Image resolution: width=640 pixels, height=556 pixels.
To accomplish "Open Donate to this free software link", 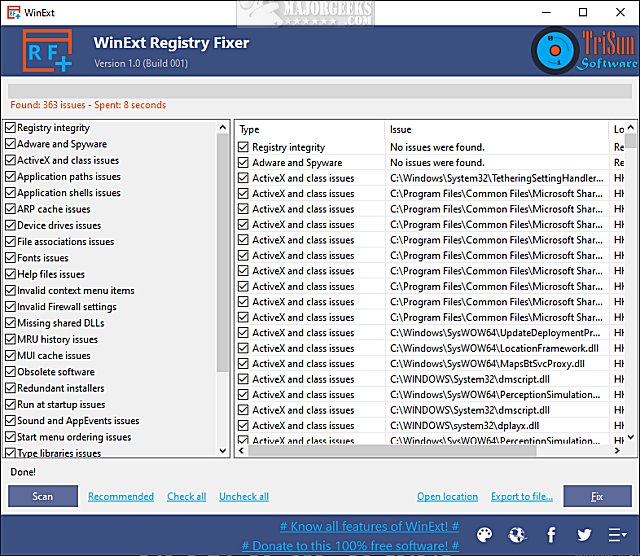I will tap(350, 546).
